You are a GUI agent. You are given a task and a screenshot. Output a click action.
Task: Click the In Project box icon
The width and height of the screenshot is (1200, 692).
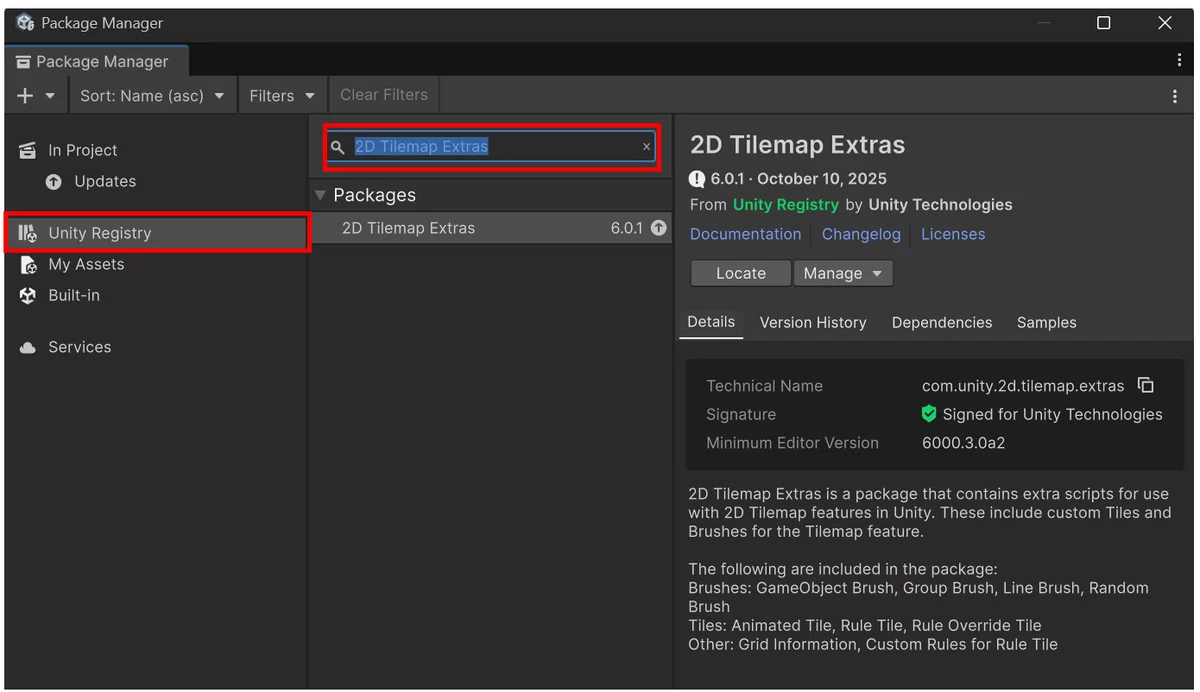27,150
